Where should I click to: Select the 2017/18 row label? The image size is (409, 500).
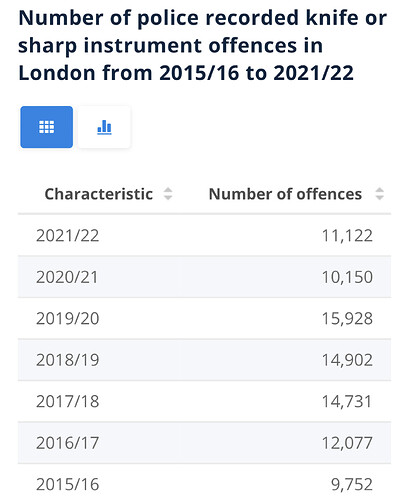(68, 401)
